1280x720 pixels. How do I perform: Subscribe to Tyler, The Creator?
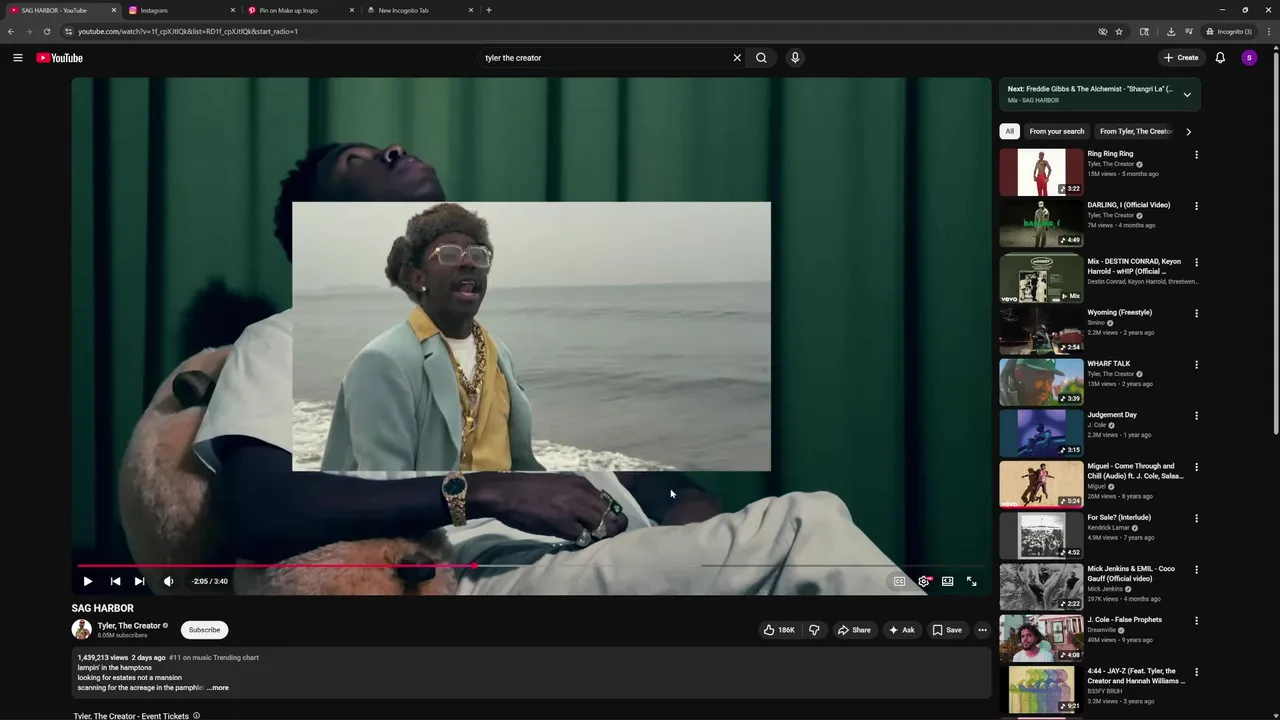pyautogui.click(x=204, y=630)
